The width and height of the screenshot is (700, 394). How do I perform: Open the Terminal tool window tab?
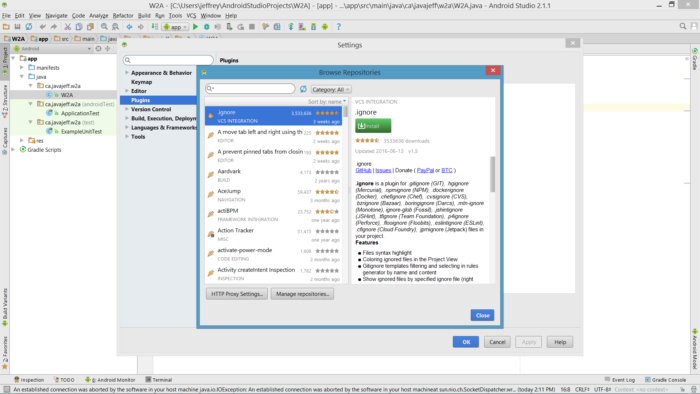[159, 380]
